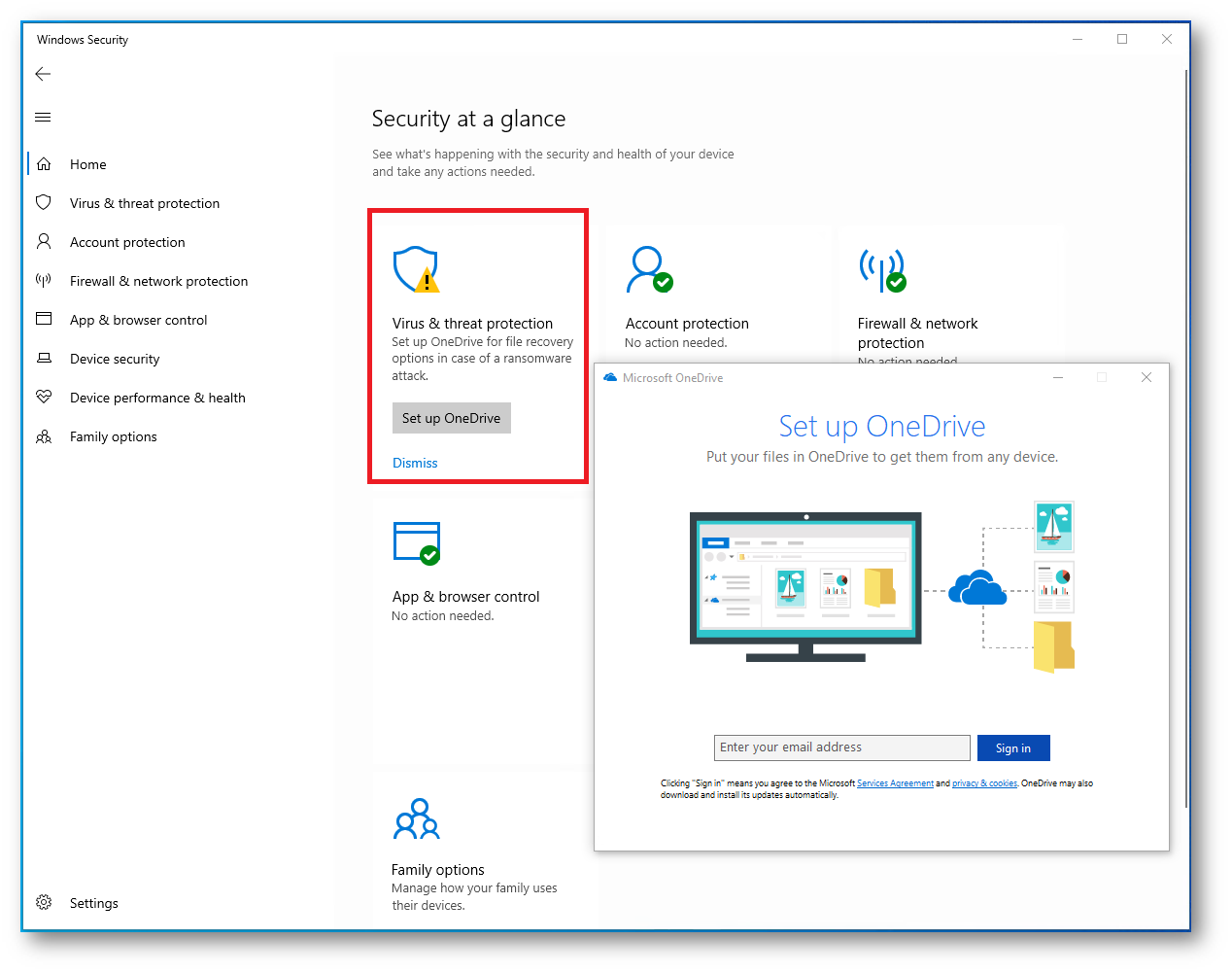Close the Microsoft OneDrive dialog
1232x973 pixels.
[1146, 377]
